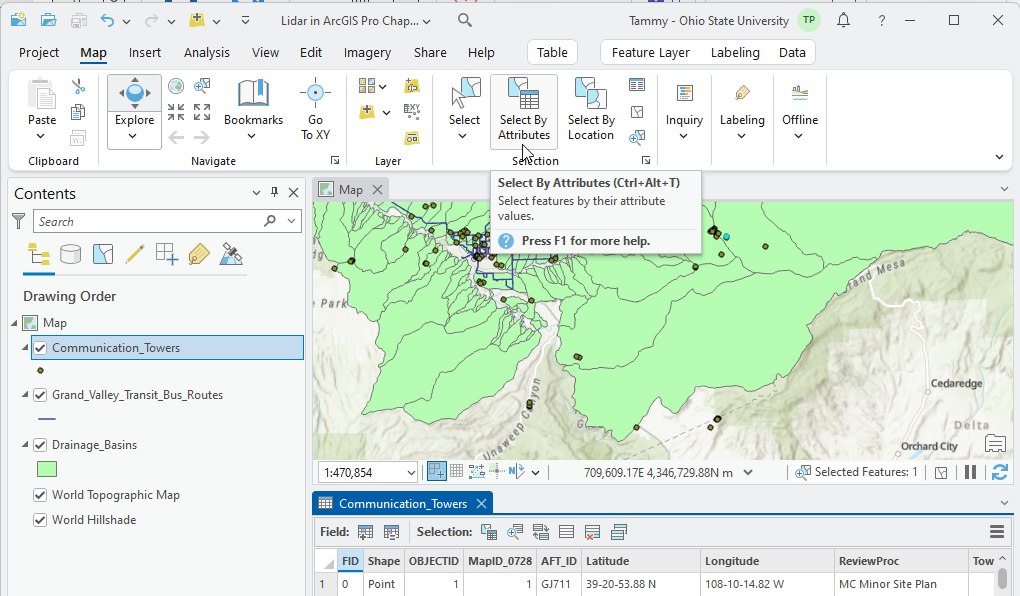The width and height of the screenshot is (1020, 596).
Task: Switch to the Analysis ribbon tab
Action: pos(207,52)
